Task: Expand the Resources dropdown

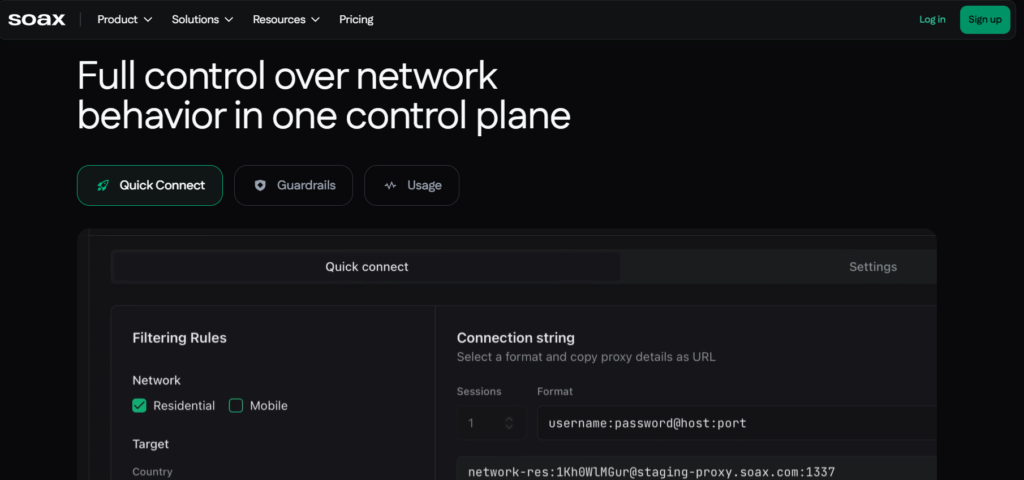Action: point(286,20)
